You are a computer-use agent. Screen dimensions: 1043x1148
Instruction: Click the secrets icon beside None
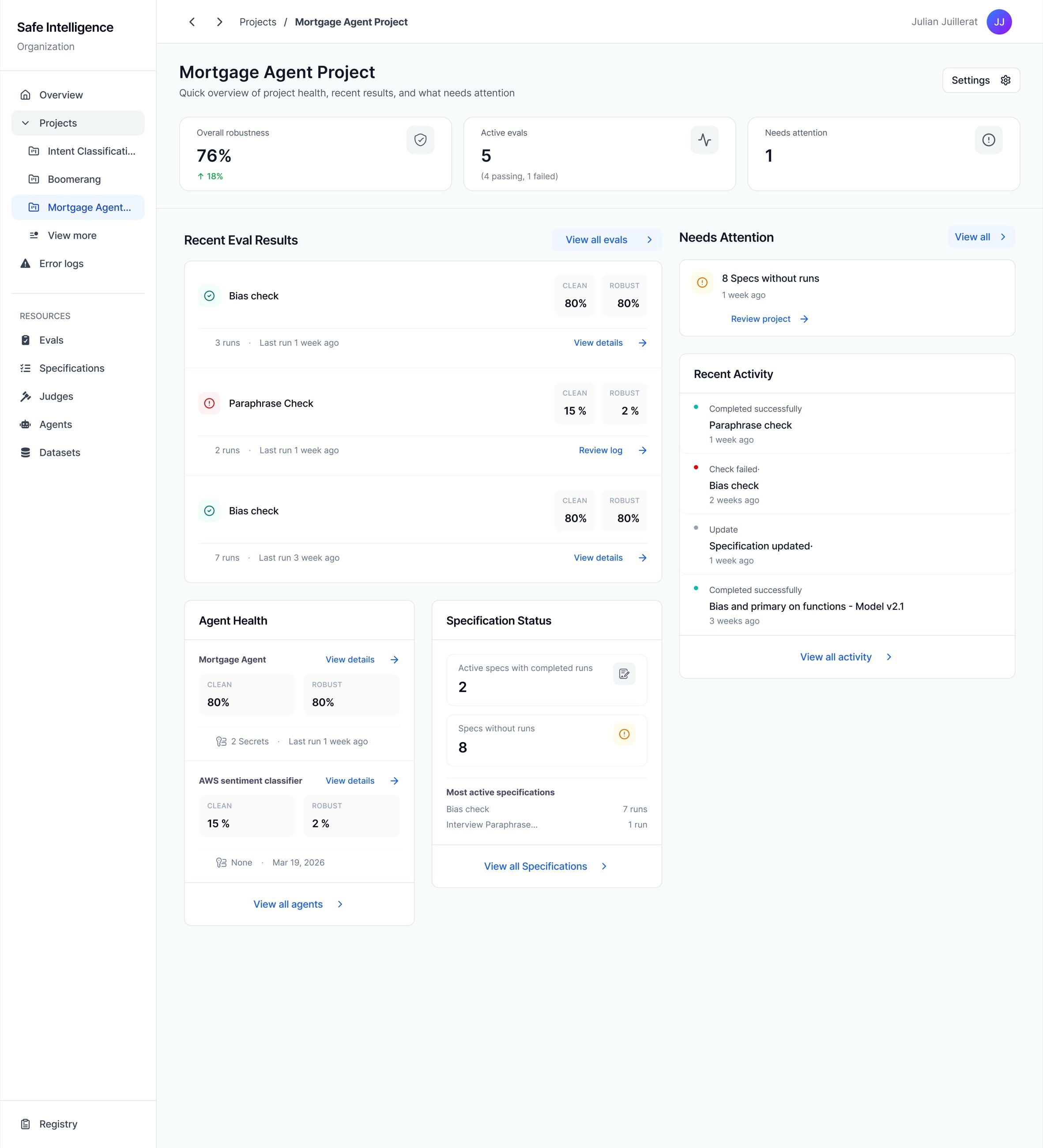pos(222,863)
